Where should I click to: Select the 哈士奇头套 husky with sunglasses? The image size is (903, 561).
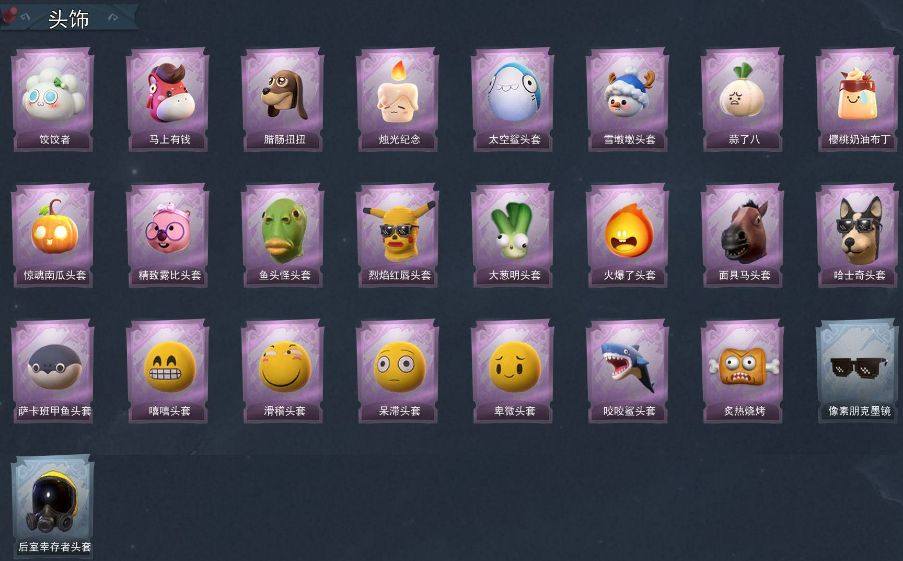click(x=858, y=235)
